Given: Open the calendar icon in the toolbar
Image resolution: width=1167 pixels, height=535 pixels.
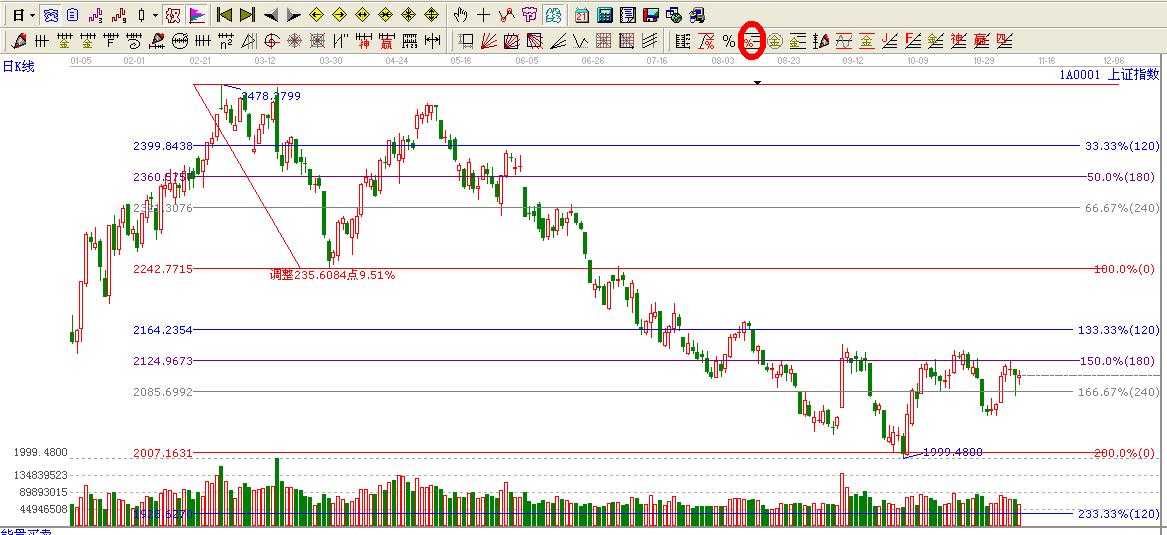Looking at the screenshot, I should click(x=582, y=15).
